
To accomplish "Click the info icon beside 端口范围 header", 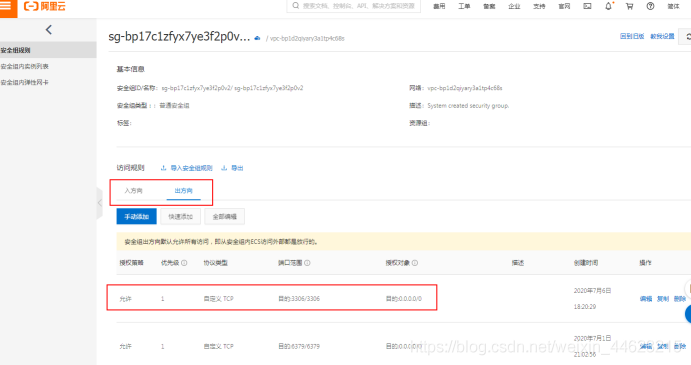I will click(307, 263).
